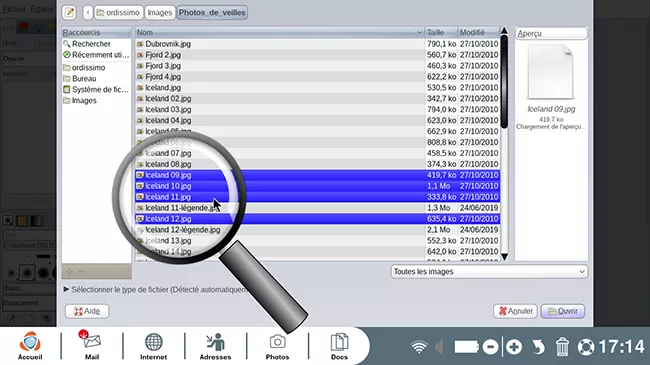Open the Adresses contacts icon
The image size is (650, 365).
pos(215,346)
